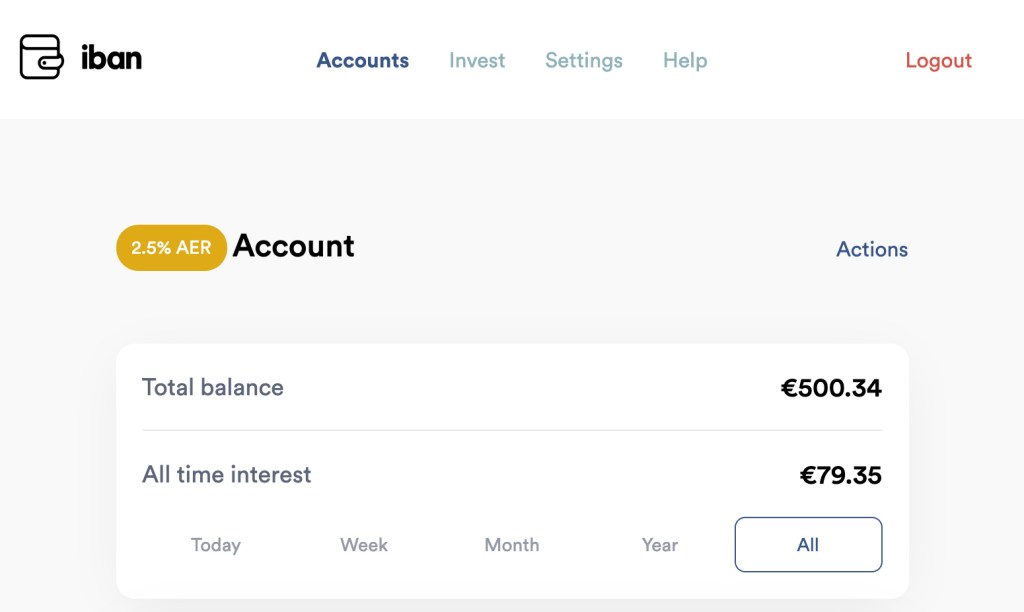1024x612 pixels.
Task: Select the Today interest filter
Action: (x=215, y=545)
